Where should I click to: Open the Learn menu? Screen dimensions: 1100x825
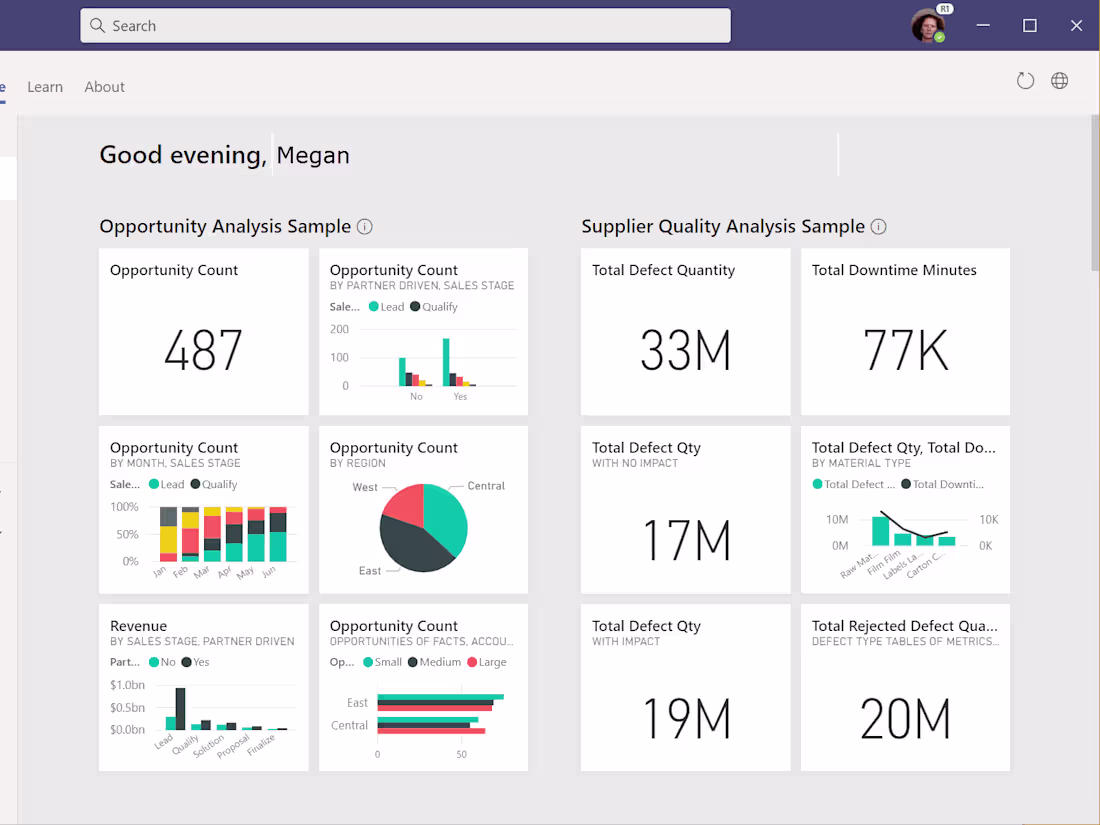pos(45,87)
